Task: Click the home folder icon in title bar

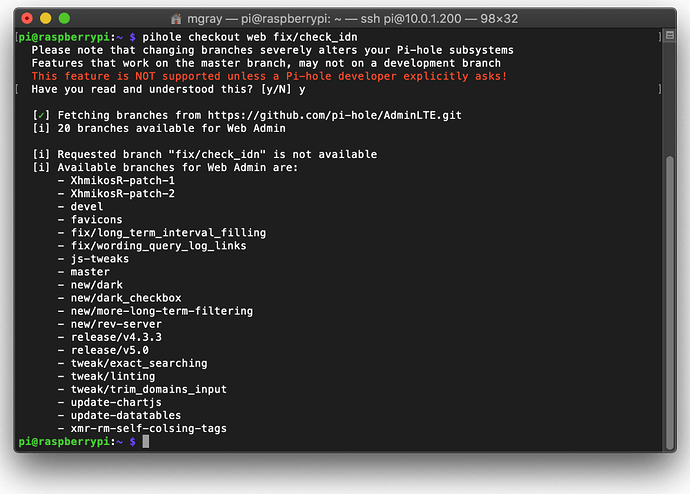Action: coord(206,18)
